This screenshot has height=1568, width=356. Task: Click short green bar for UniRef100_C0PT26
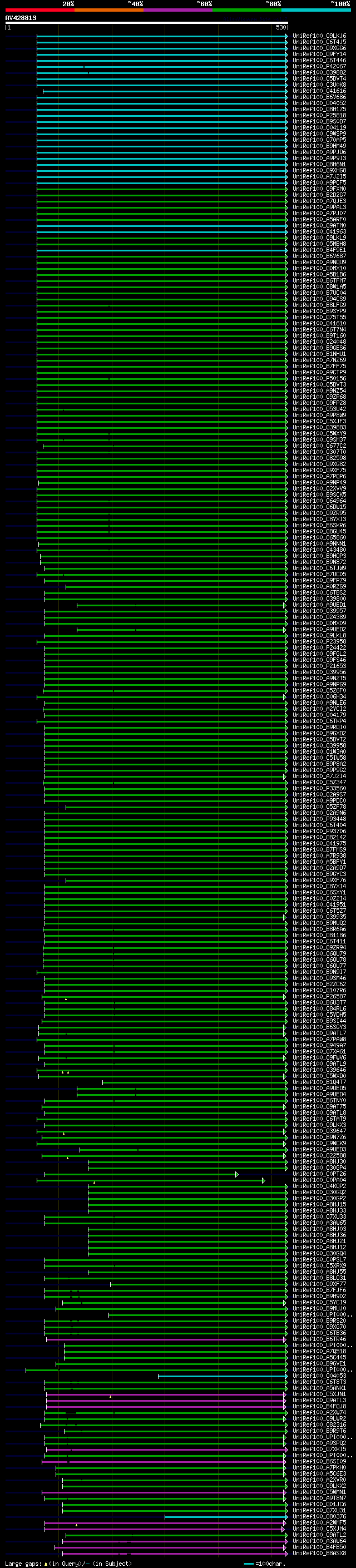tap(141, 1174)
